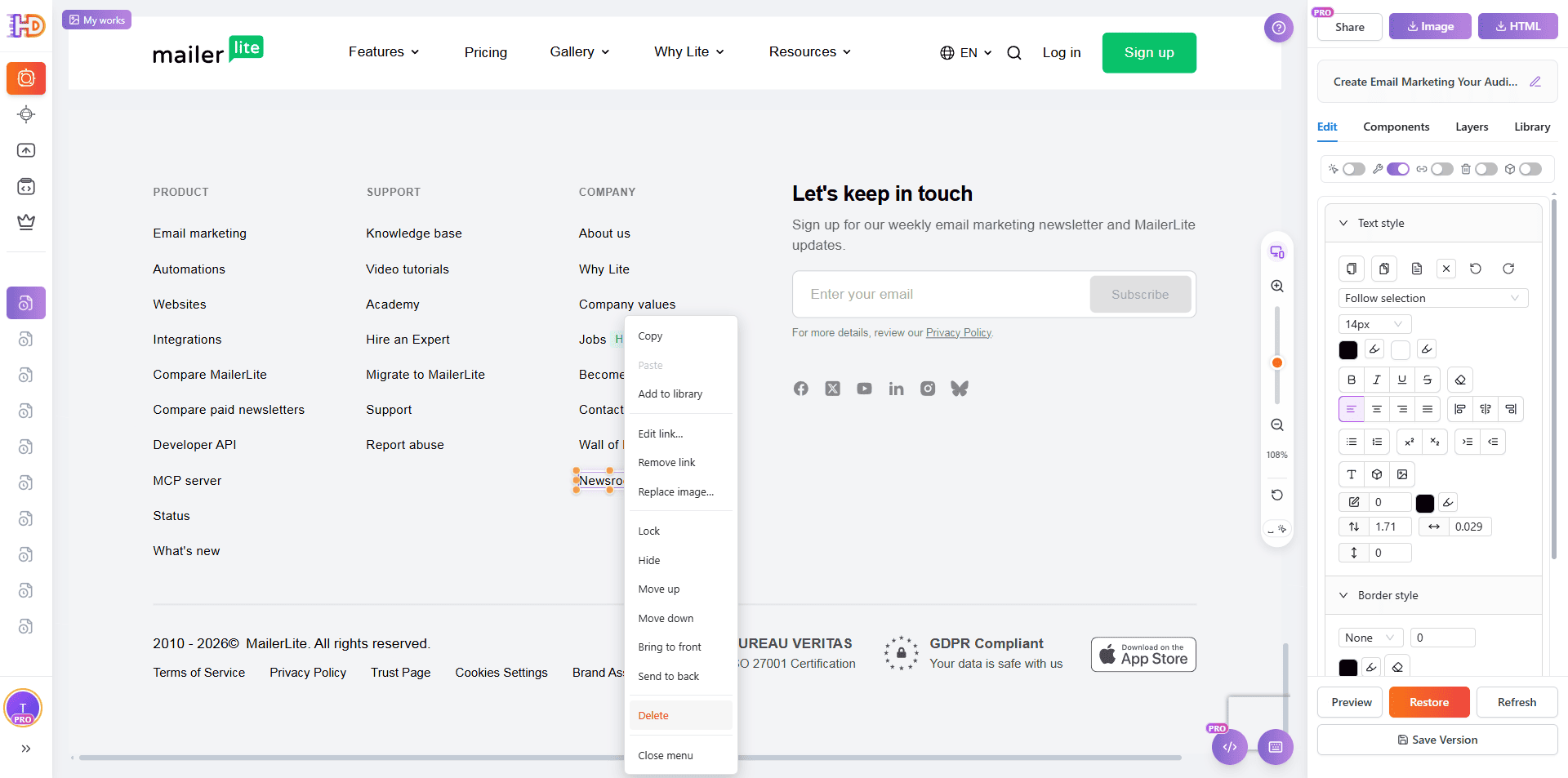Click the strikethrough text icon

[1428, 380]
